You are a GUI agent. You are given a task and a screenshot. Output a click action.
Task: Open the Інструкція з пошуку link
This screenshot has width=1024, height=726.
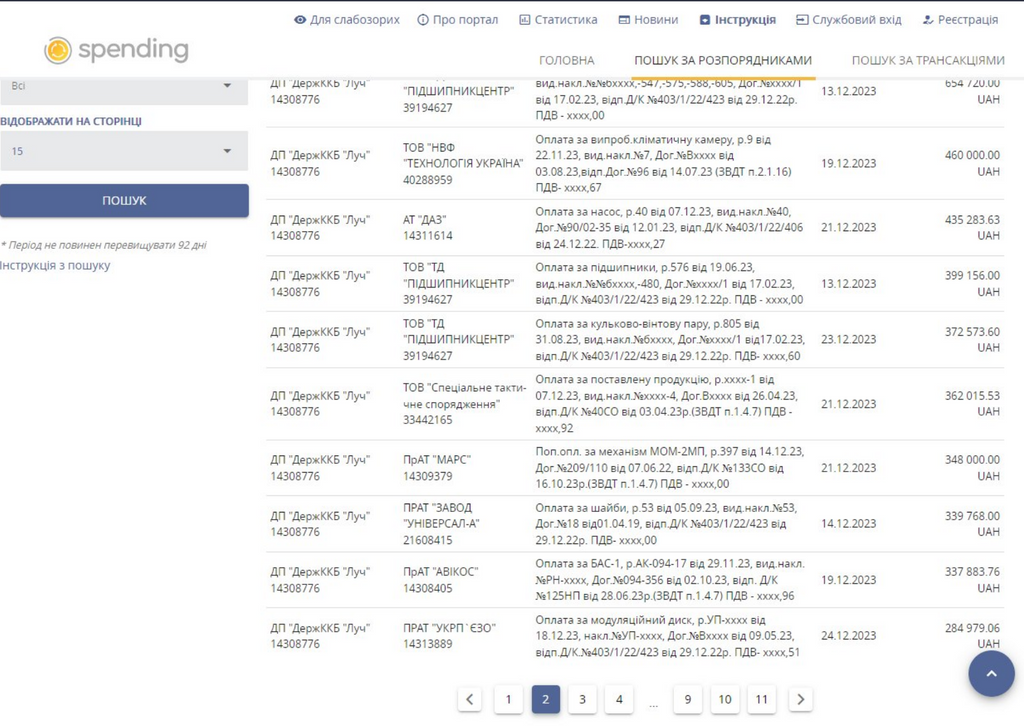pos(55,266)
